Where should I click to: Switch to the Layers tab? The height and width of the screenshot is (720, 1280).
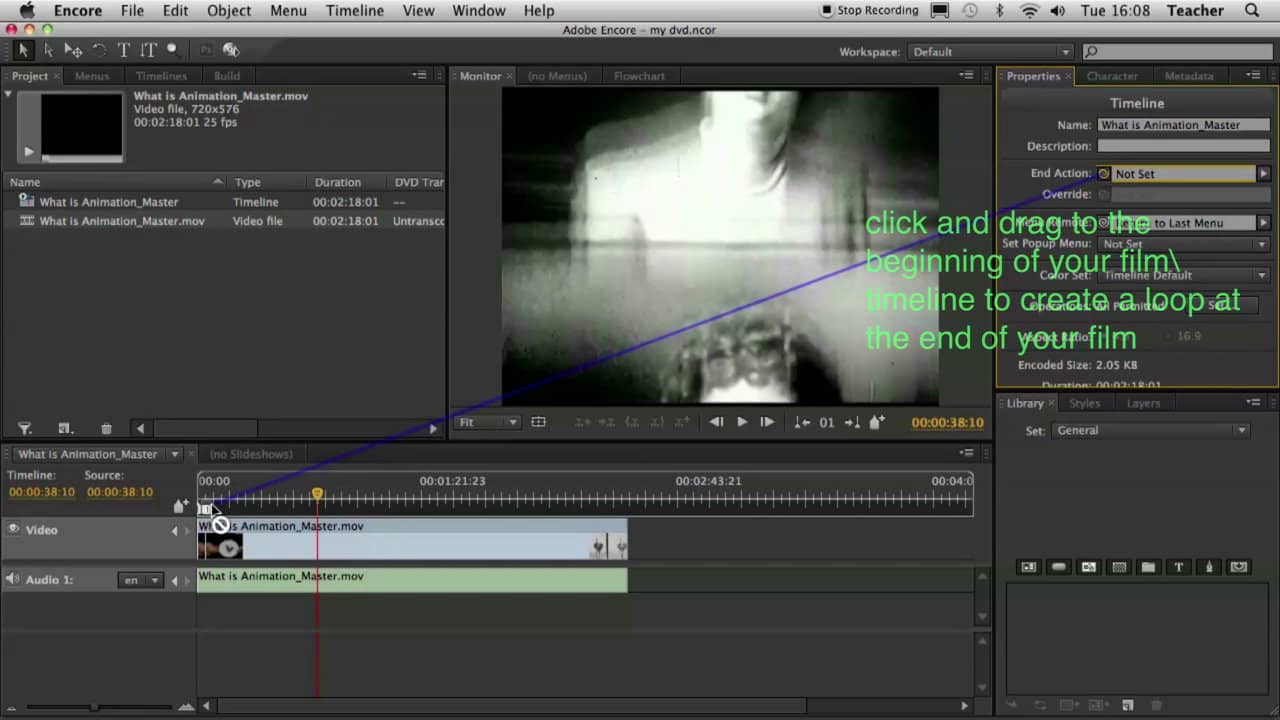coord(1143,403)
